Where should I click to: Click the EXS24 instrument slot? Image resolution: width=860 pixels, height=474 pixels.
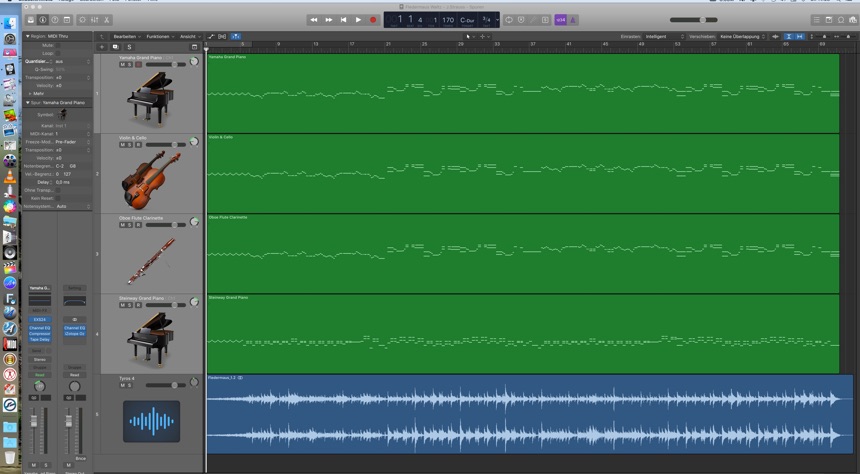click(x=39, y=319)
